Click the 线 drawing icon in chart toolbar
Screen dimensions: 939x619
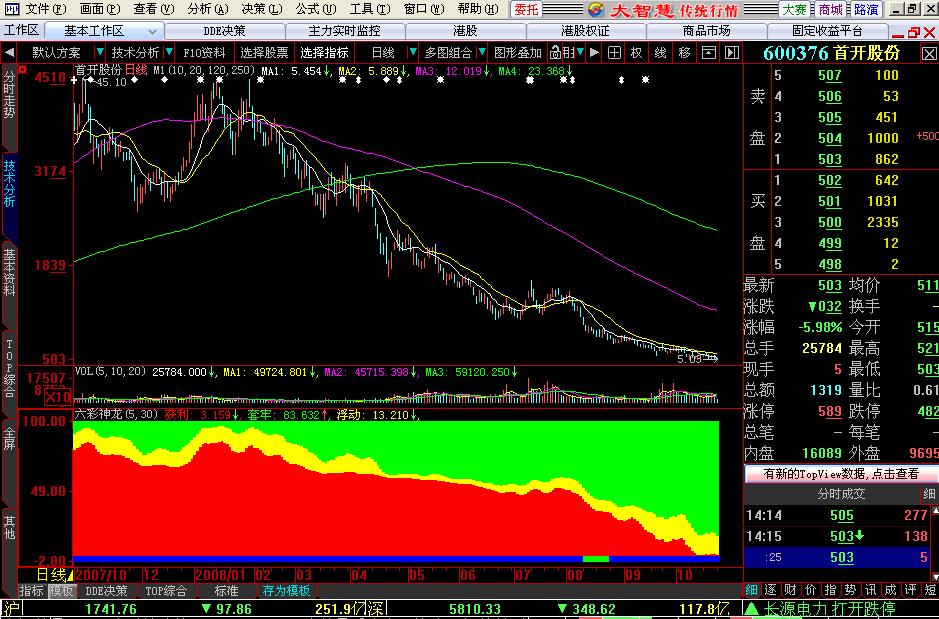(x=660, y=53)
